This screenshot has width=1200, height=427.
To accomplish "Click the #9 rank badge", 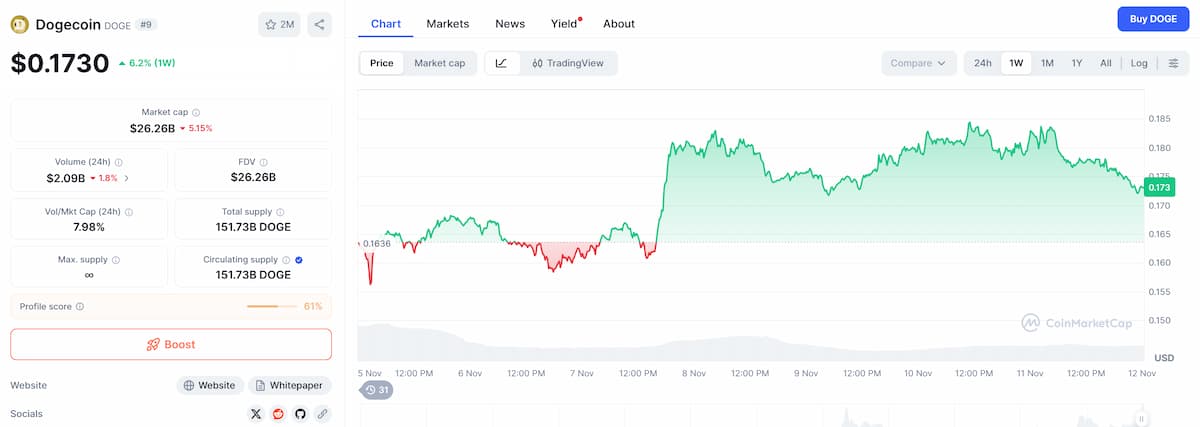I will coord(144,25).
